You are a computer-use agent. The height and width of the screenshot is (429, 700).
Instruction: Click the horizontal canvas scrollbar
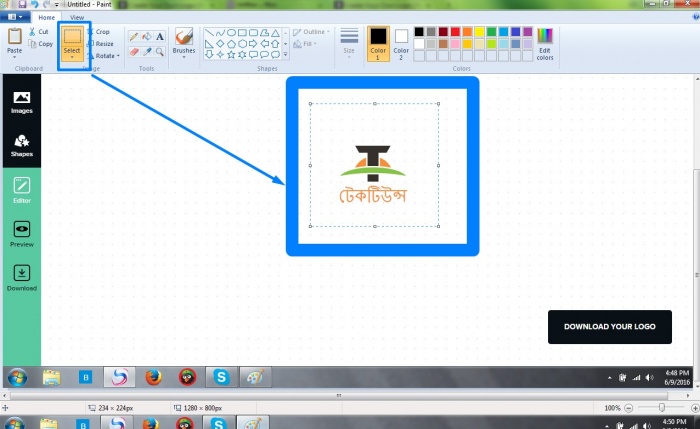(339, 396)
